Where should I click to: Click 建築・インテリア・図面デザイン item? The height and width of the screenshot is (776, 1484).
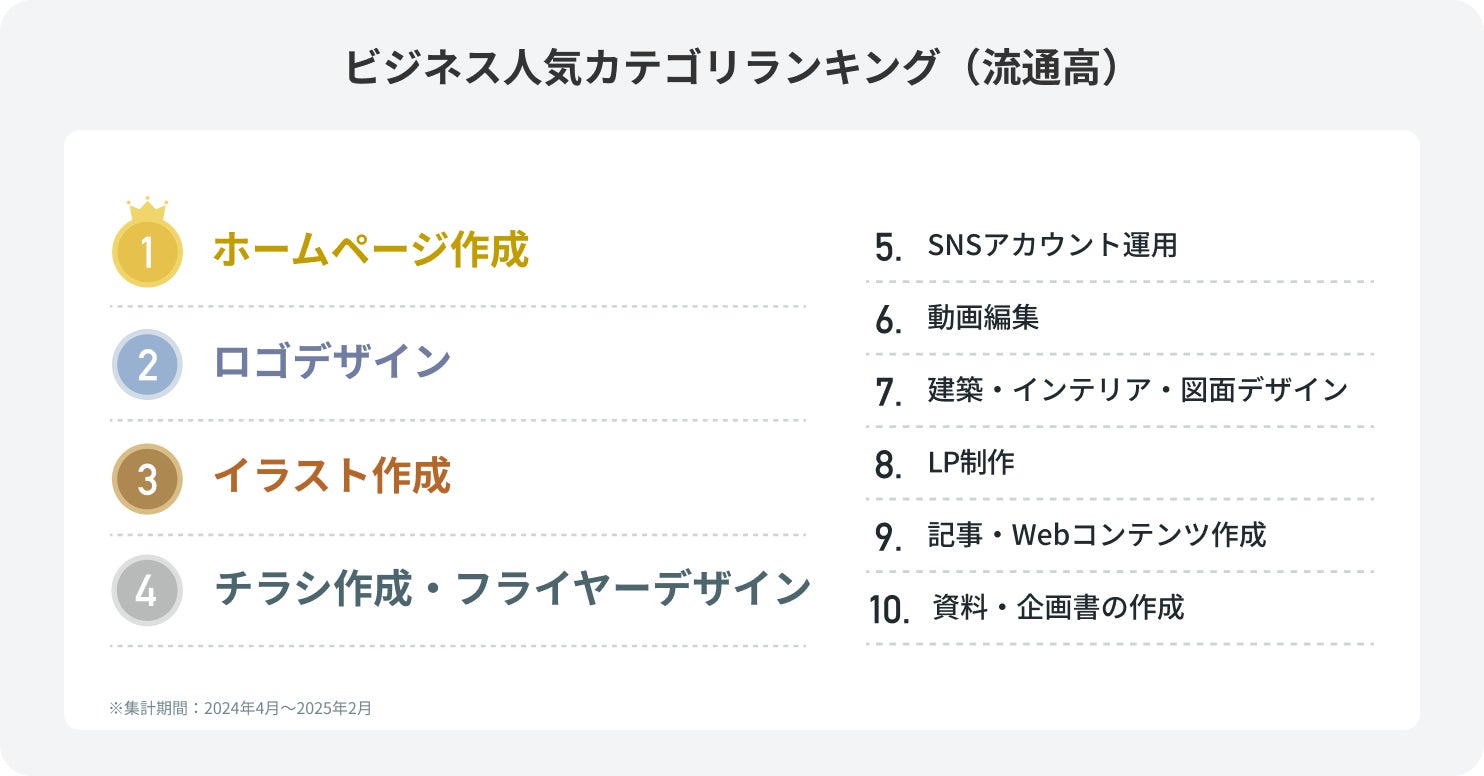pyautogui.click(x=1138, y=390)
